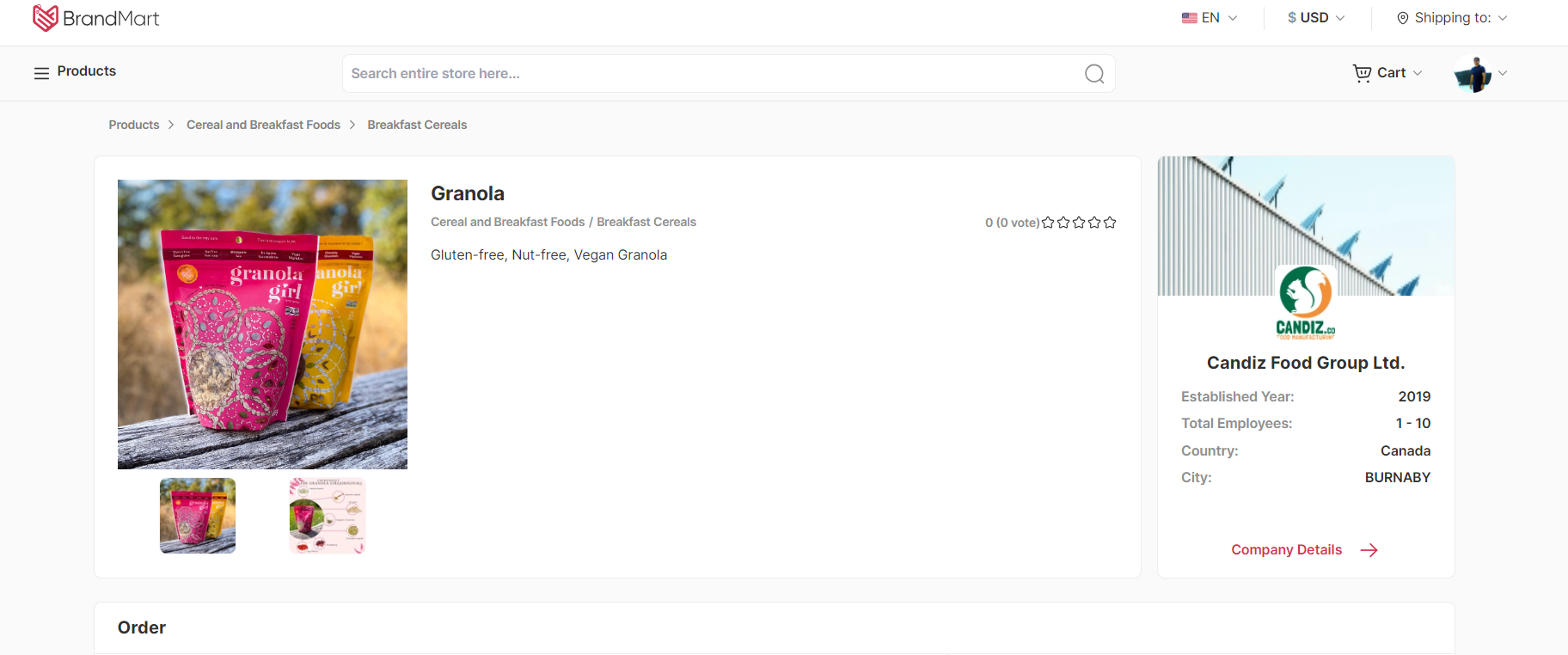Open Cereal and Breakfast Foods breadcrumb

(x=263, y=125)
